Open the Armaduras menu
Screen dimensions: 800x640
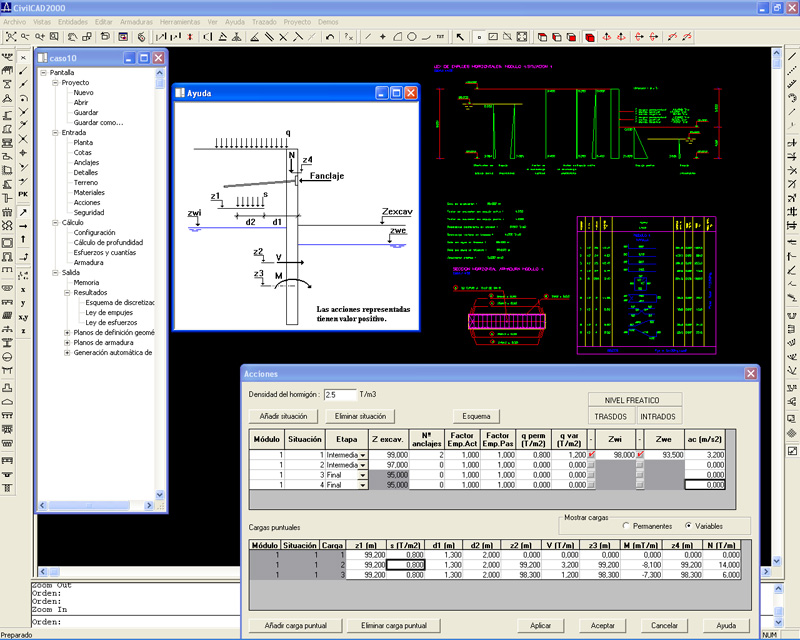[136, 20]
